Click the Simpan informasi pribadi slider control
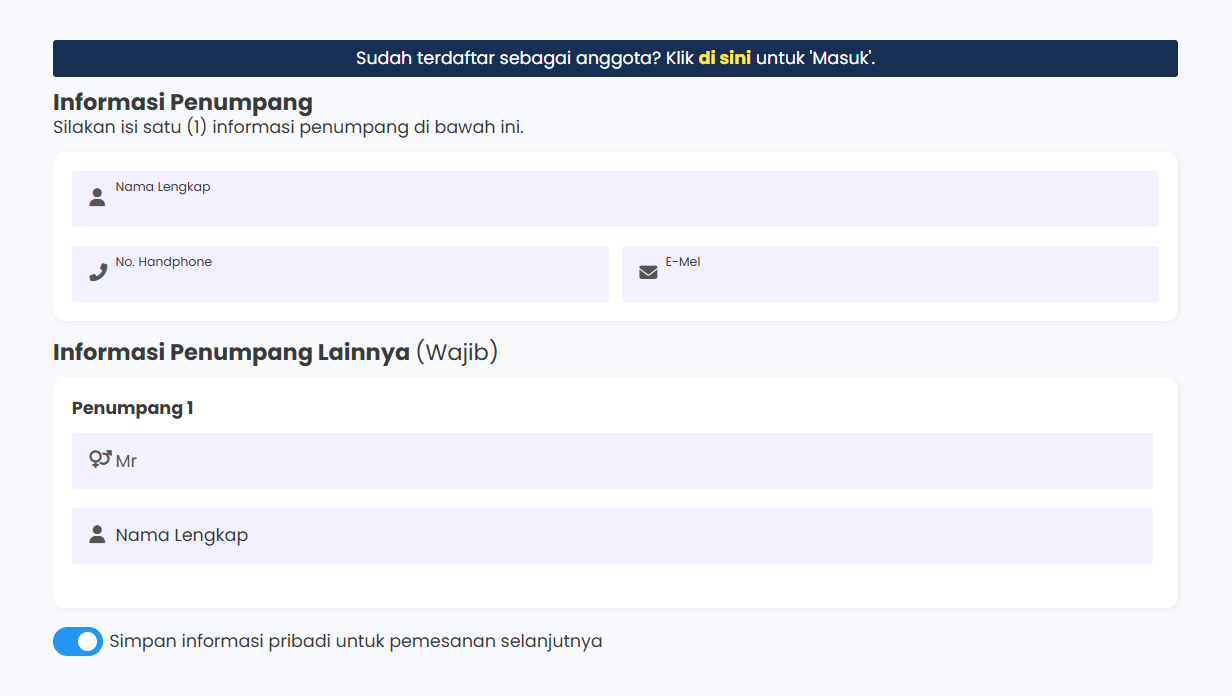The width and height of the screenshot is (1232, 696). tap(78, 641)
